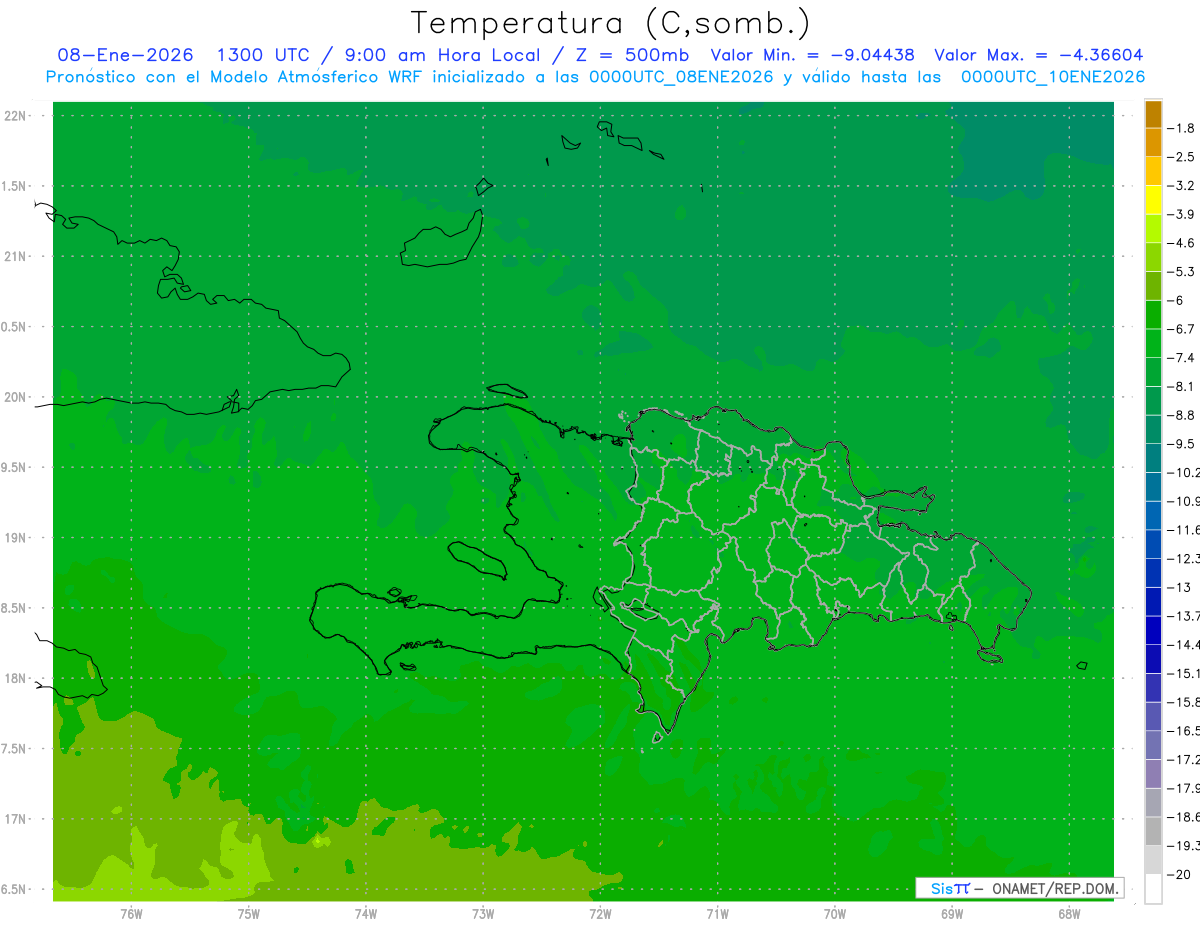Click the "-8.1" colorbar value

[1182, 386]
